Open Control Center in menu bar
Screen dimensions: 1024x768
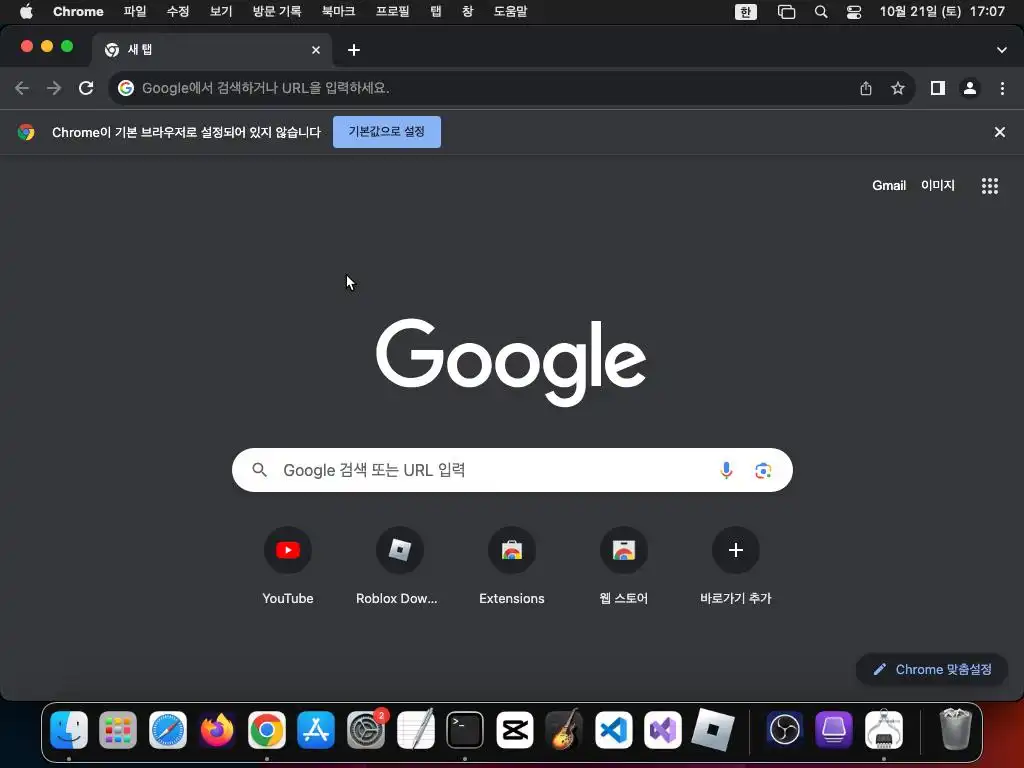(x=854, y=12)
